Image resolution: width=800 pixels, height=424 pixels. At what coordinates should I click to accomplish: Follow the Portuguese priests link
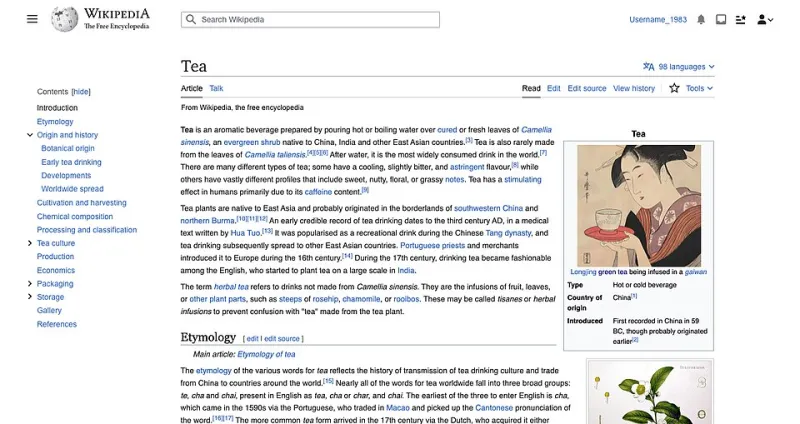tap(433, 245)
